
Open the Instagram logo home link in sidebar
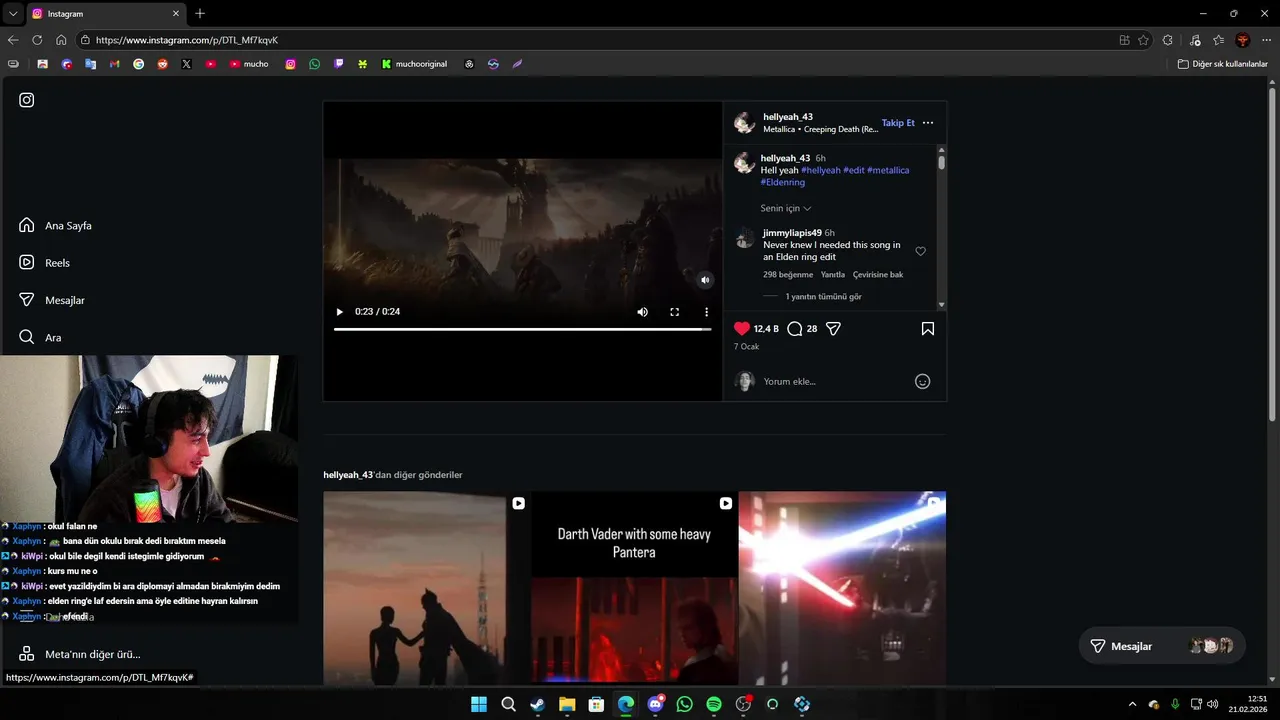coord(27,100)
